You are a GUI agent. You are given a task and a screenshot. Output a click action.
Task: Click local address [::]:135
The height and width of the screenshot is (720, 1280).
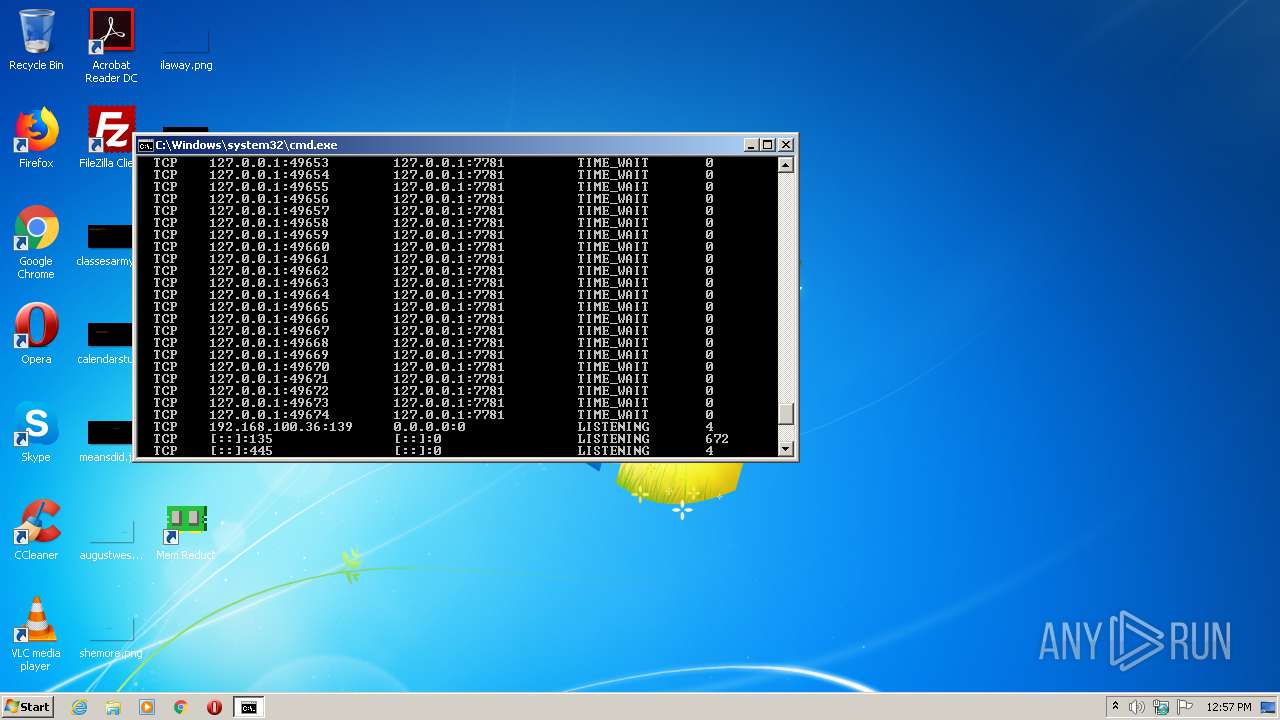click(x=241, y=439)
